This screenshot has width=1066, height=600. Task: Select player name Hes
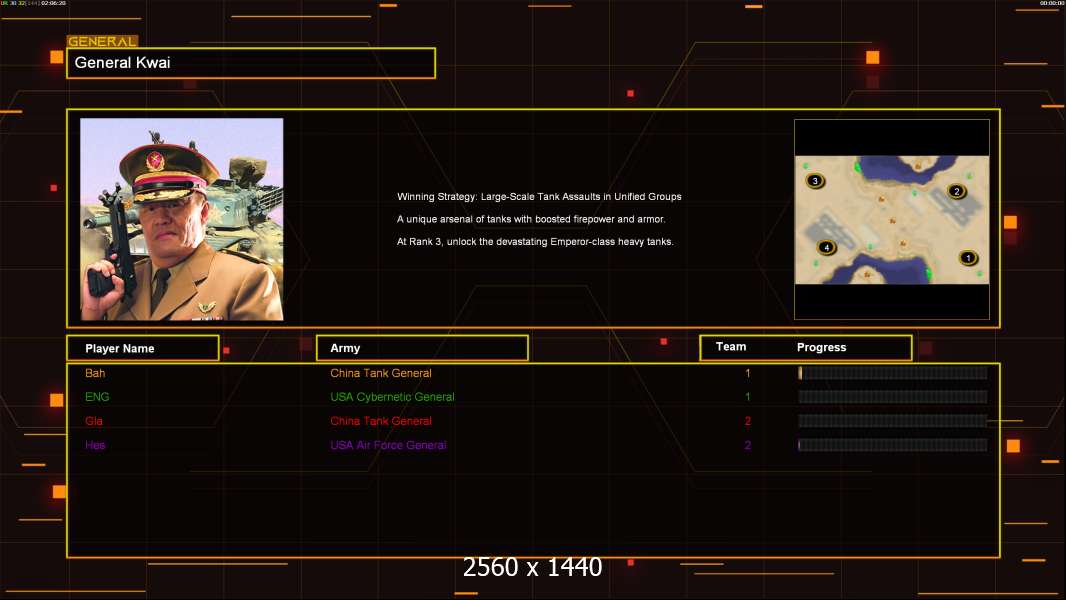pyautogui.click(x=95, y=445)
